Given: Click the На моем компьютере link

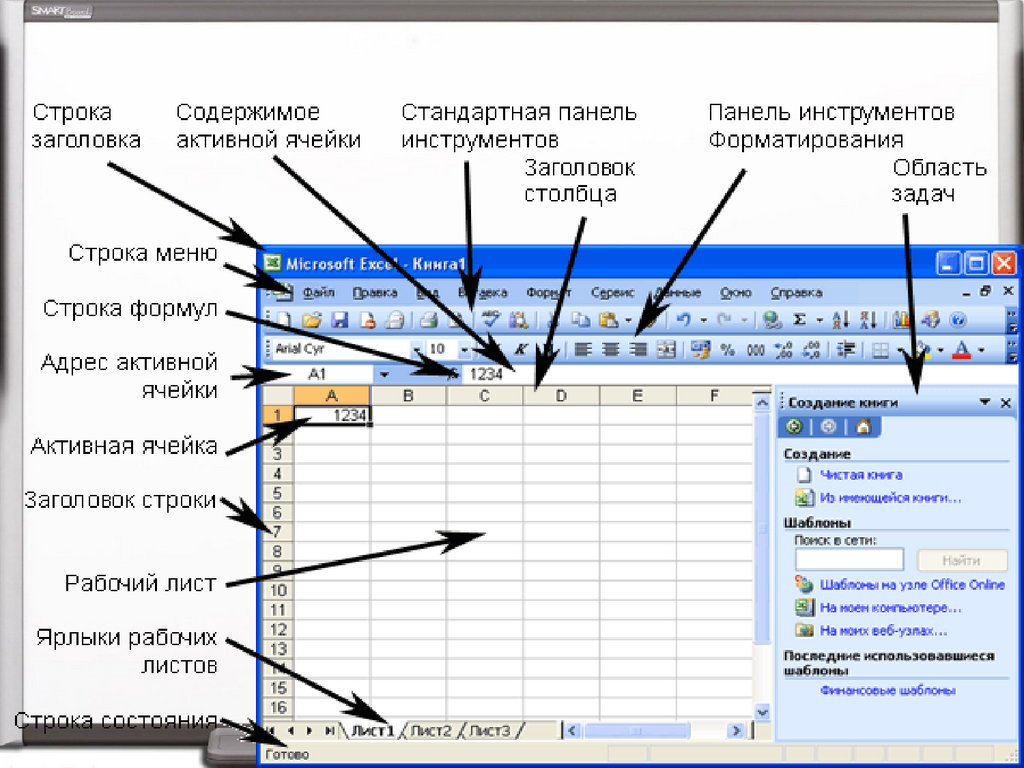Looking at the screenshot, I should [891, 608].
